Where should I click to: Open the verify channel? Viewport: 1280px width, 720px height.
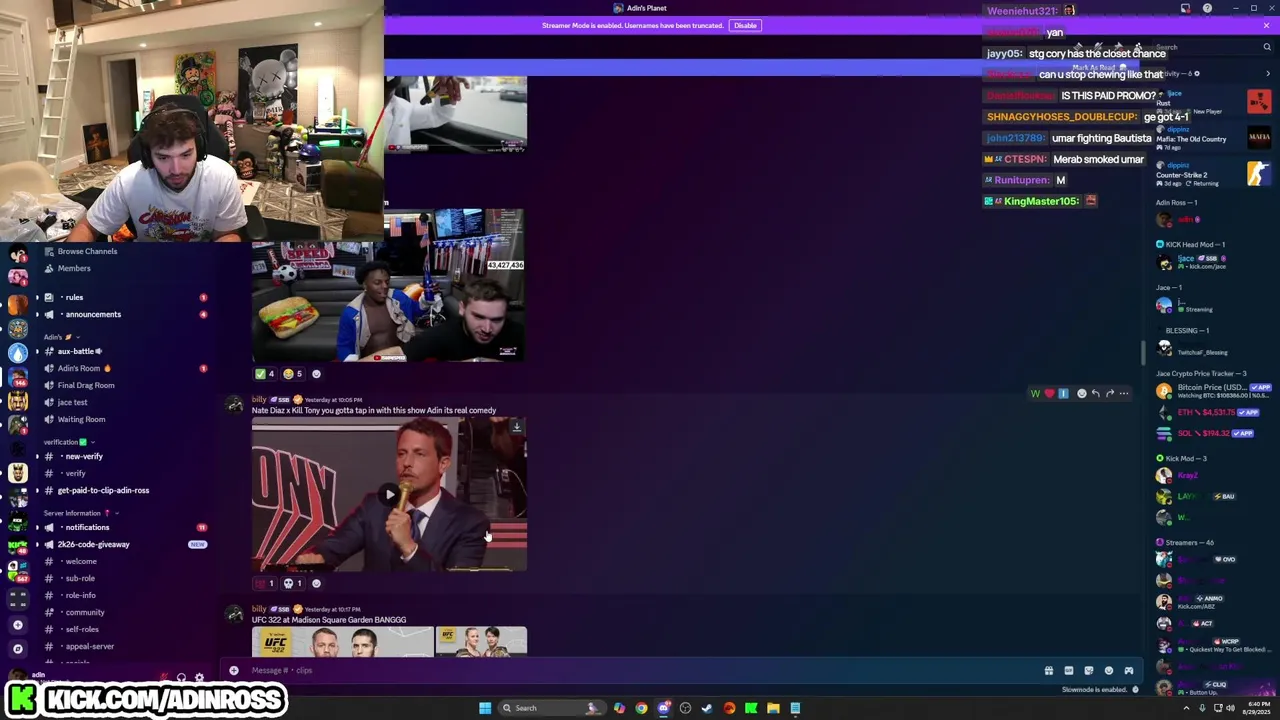75,474
